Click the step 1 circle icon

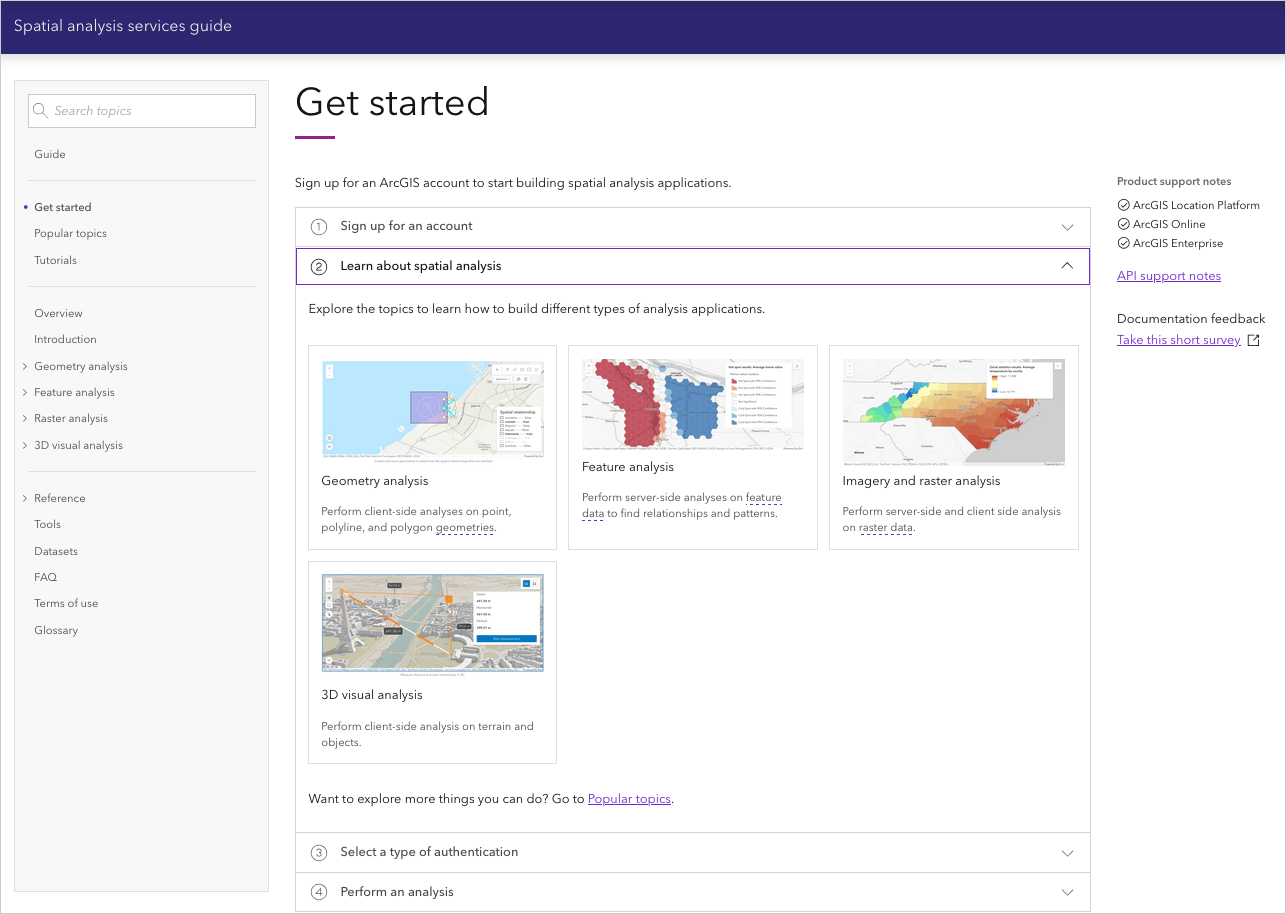[318, 227]
